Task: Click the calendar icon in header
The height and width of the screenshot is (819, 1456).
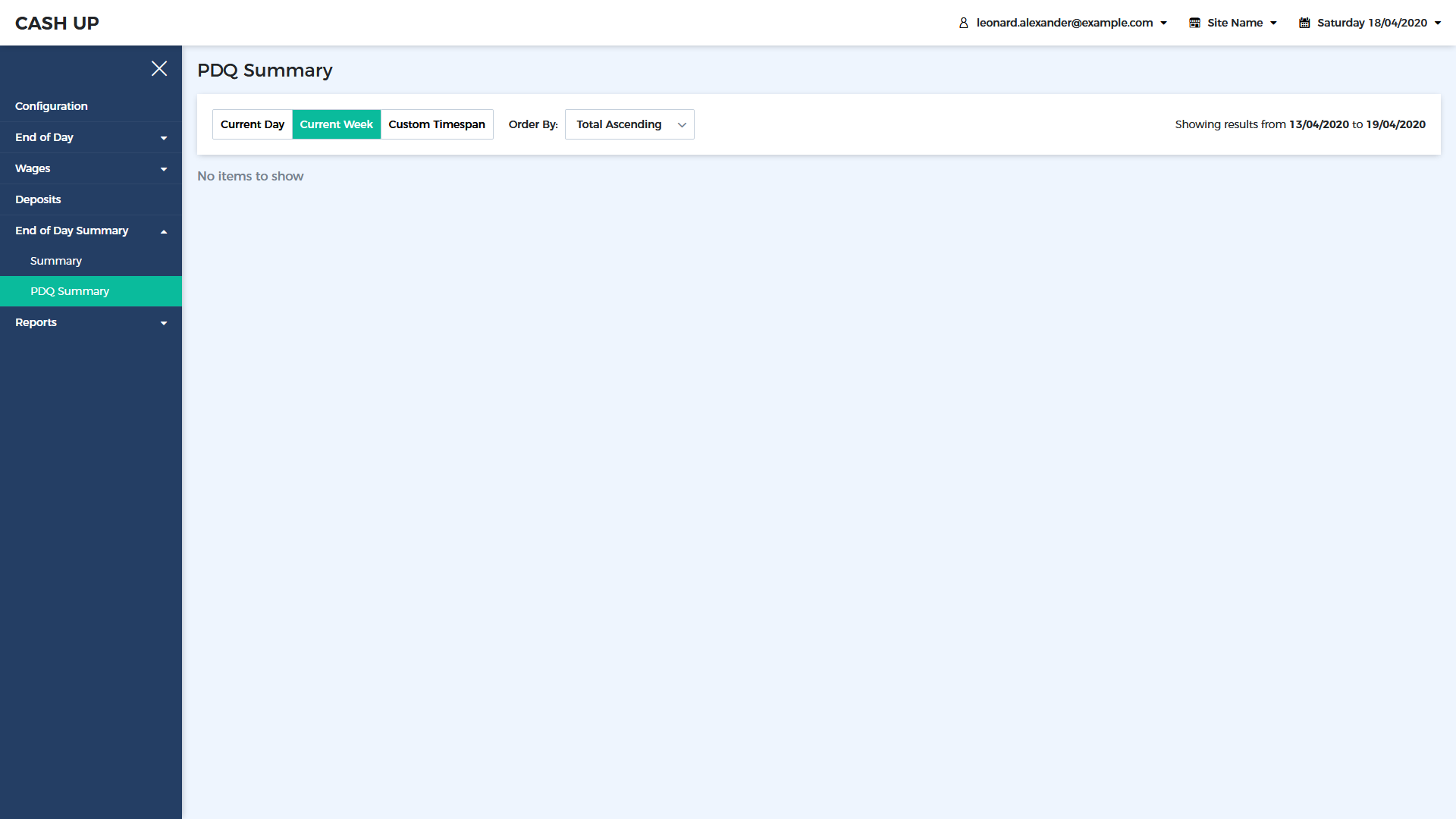Action: 1304,23
